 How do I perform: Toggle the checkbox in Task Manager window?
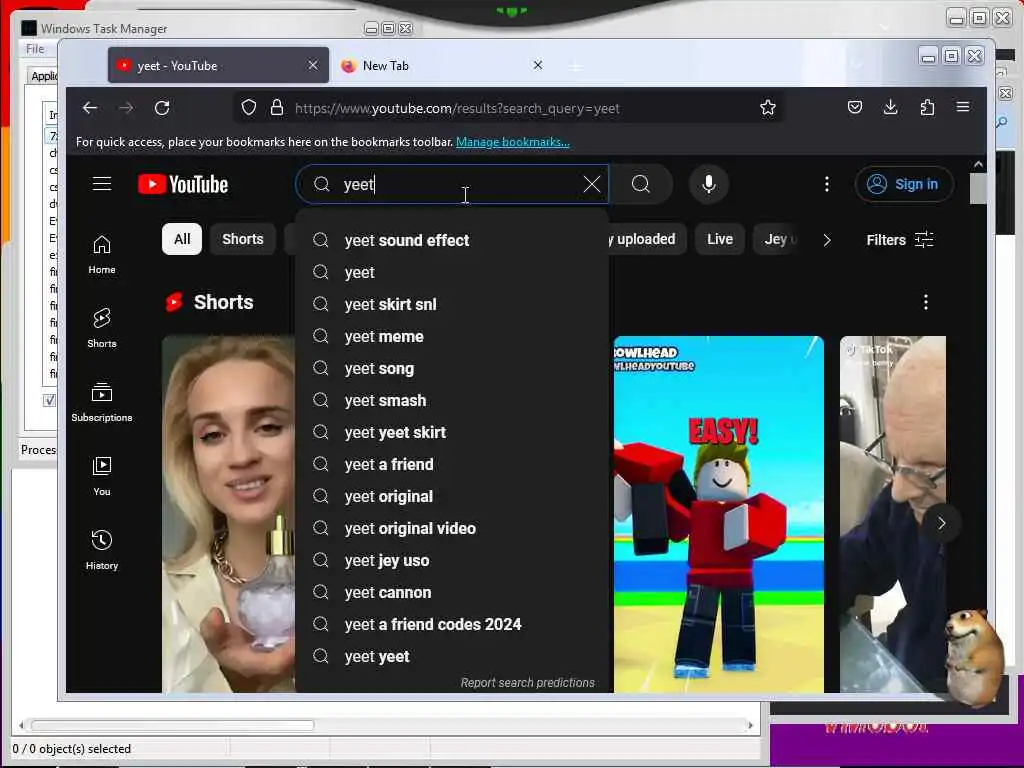[x=49, y=400]
